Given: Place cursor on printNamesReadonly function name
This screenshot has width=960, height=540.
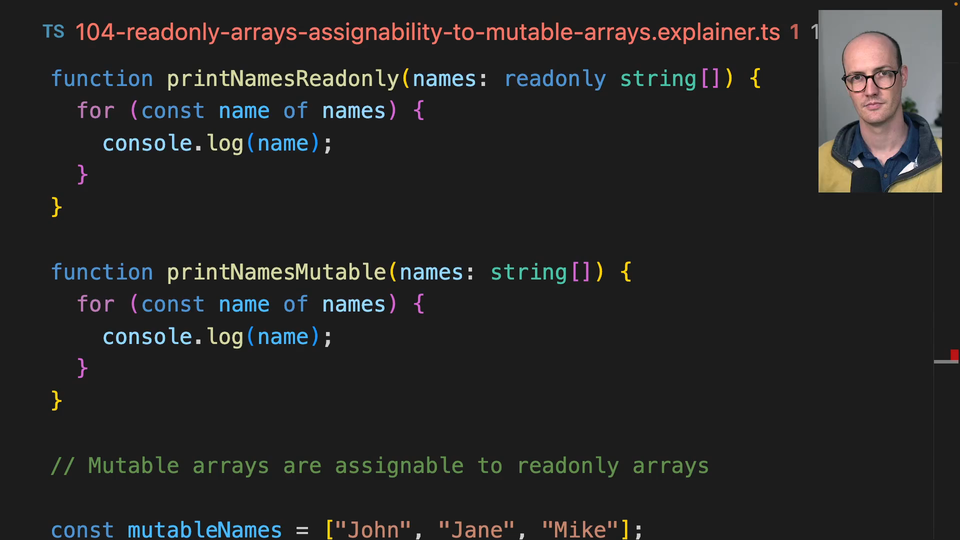Looking at the screenshot, I should click(x=282, y=79).
